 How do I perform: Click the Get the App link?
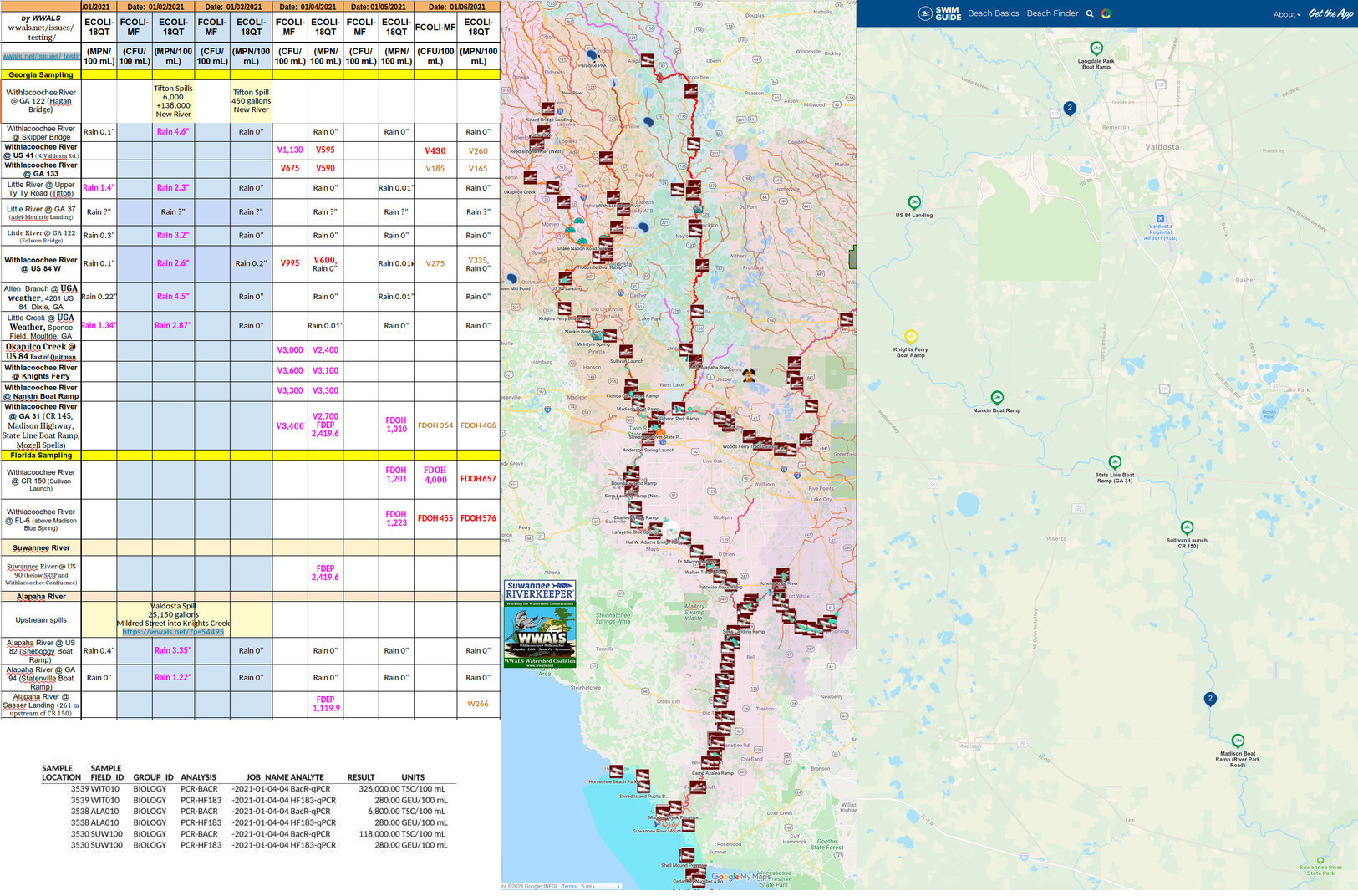click(1330, 13)
